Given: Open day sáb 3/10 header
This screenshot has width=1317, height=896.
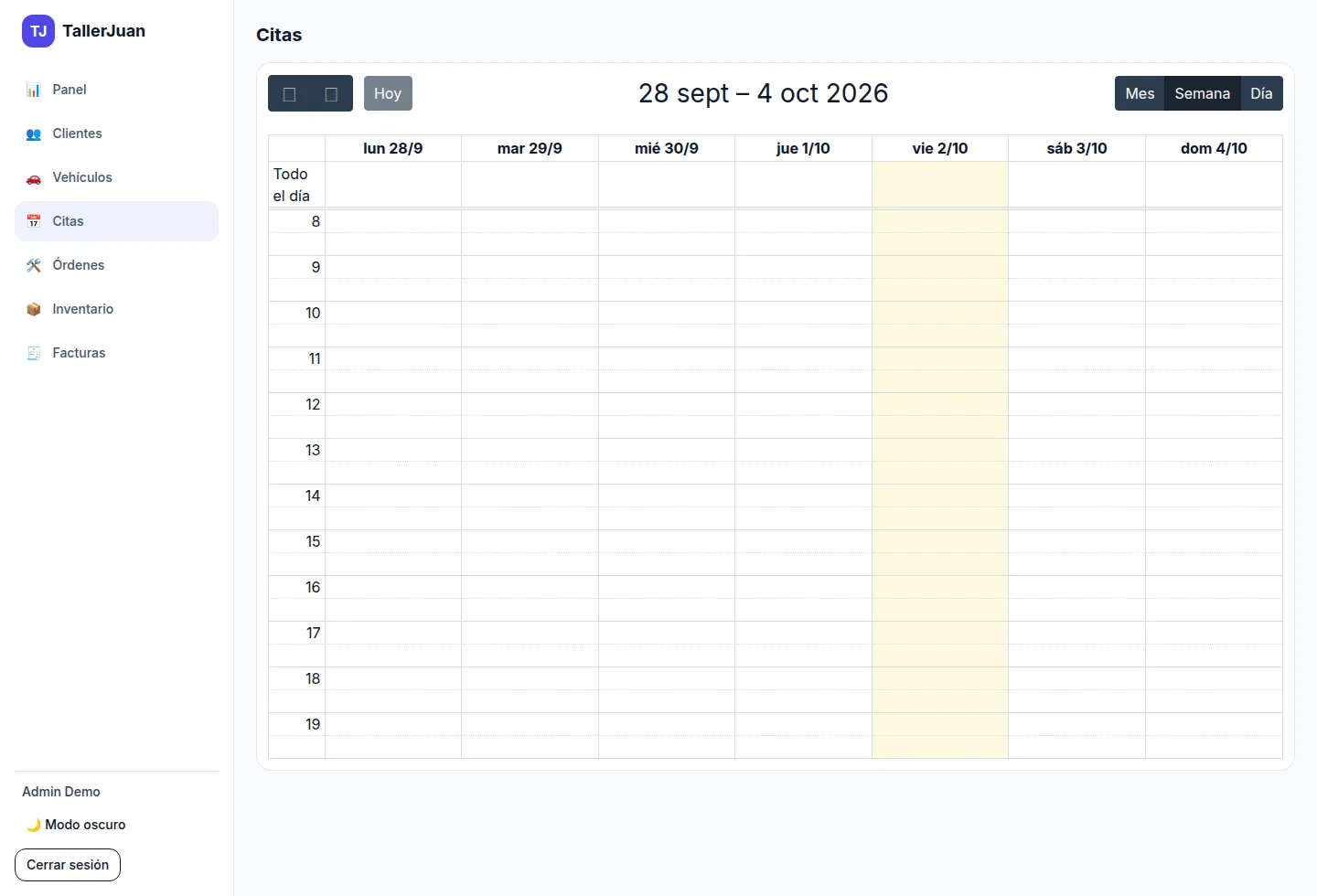Looking at the screenshot, I should coord(1076,148).
